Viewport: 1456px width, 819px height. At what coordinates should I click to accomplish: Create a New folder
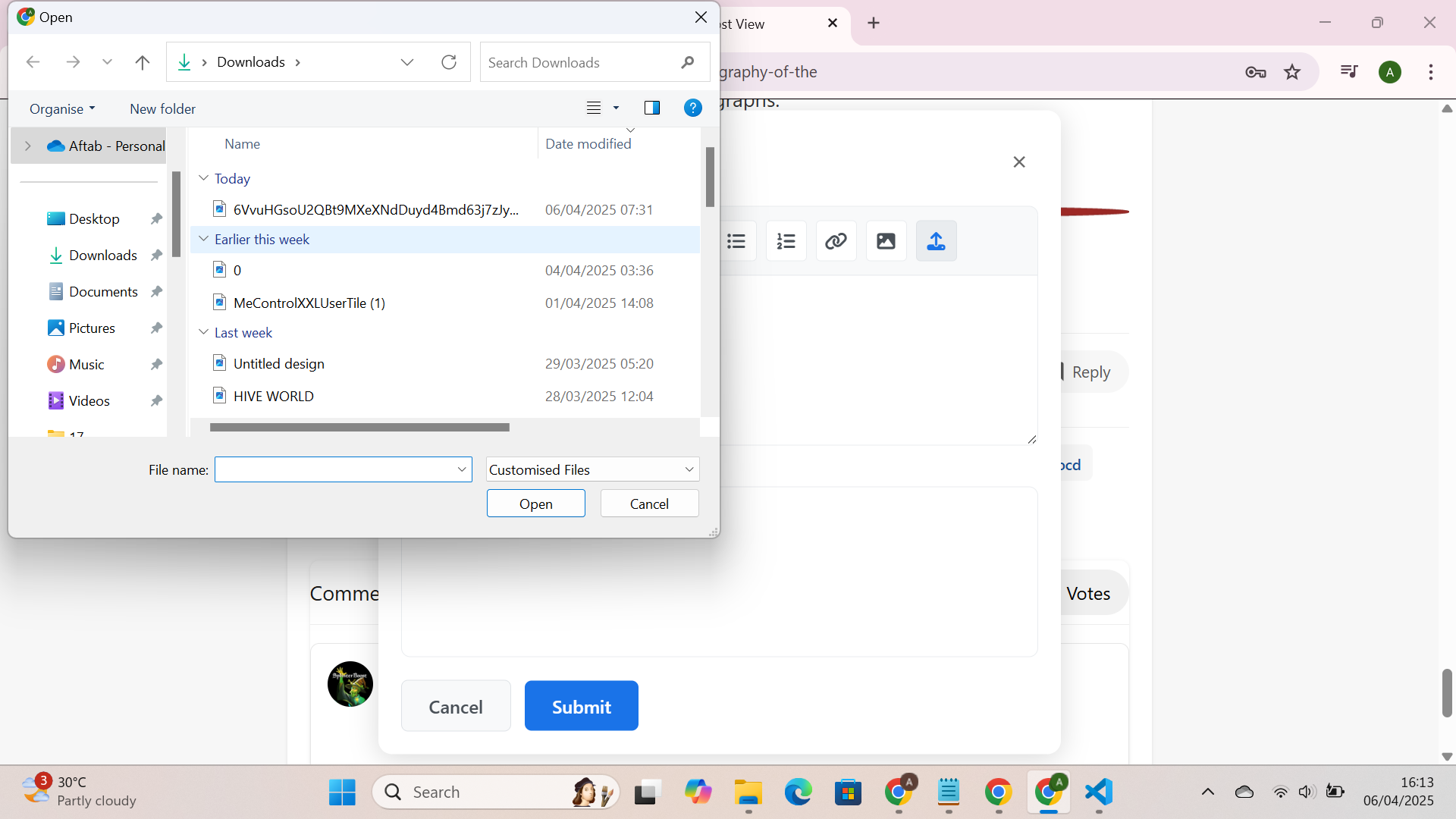(162, 108)
